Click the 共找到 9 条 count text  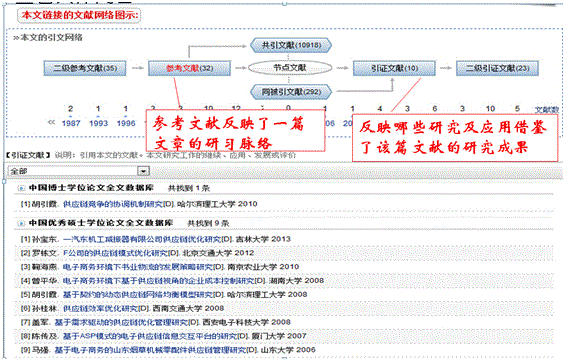[x=208, y=223]
